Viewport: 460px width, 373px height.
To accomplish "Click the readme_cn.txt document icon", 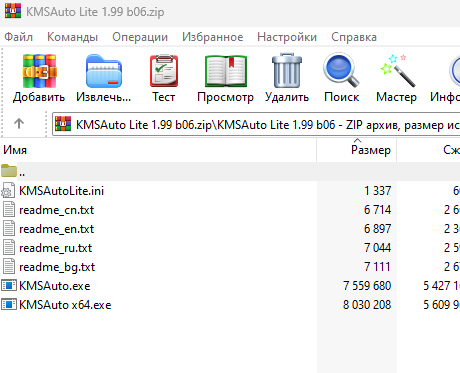I will pyautogui.click(x=9, y=210).
